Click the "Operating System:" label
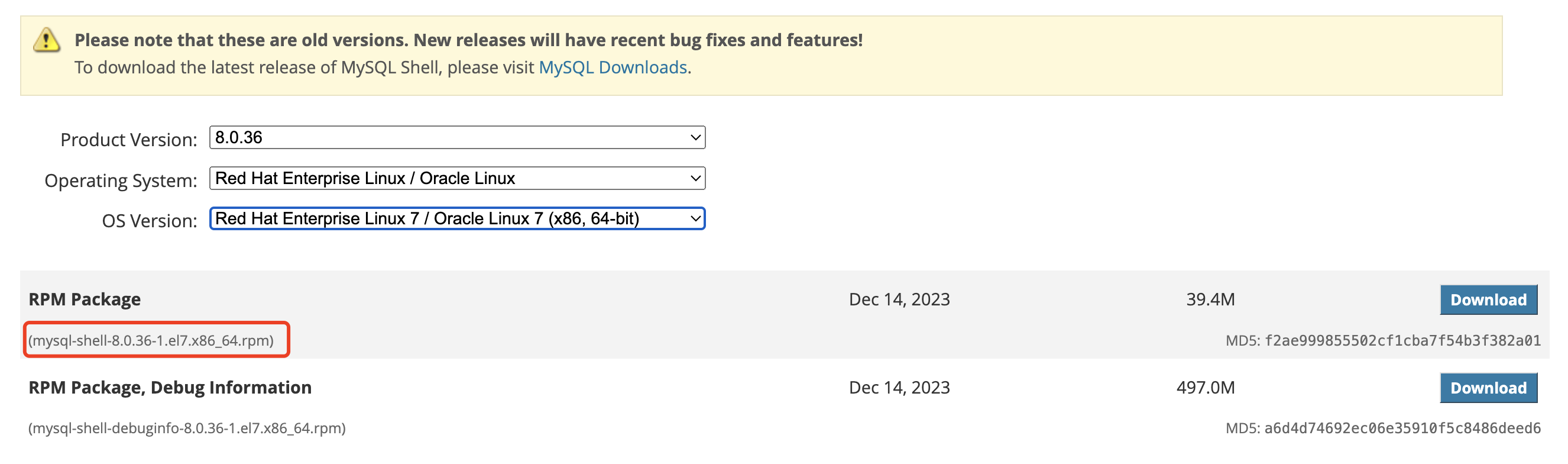 (x=121, y=181)
